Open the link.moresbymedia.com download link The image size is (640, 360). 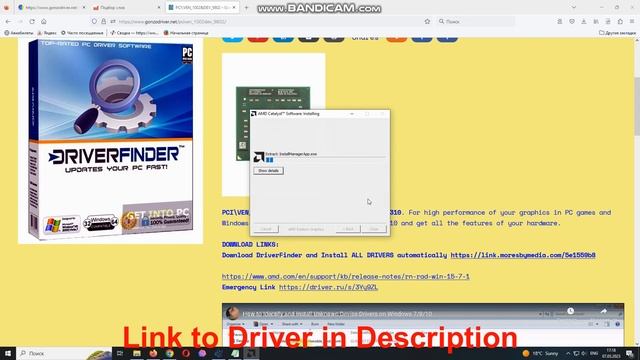pyautogui.click(x=523, y=255)
